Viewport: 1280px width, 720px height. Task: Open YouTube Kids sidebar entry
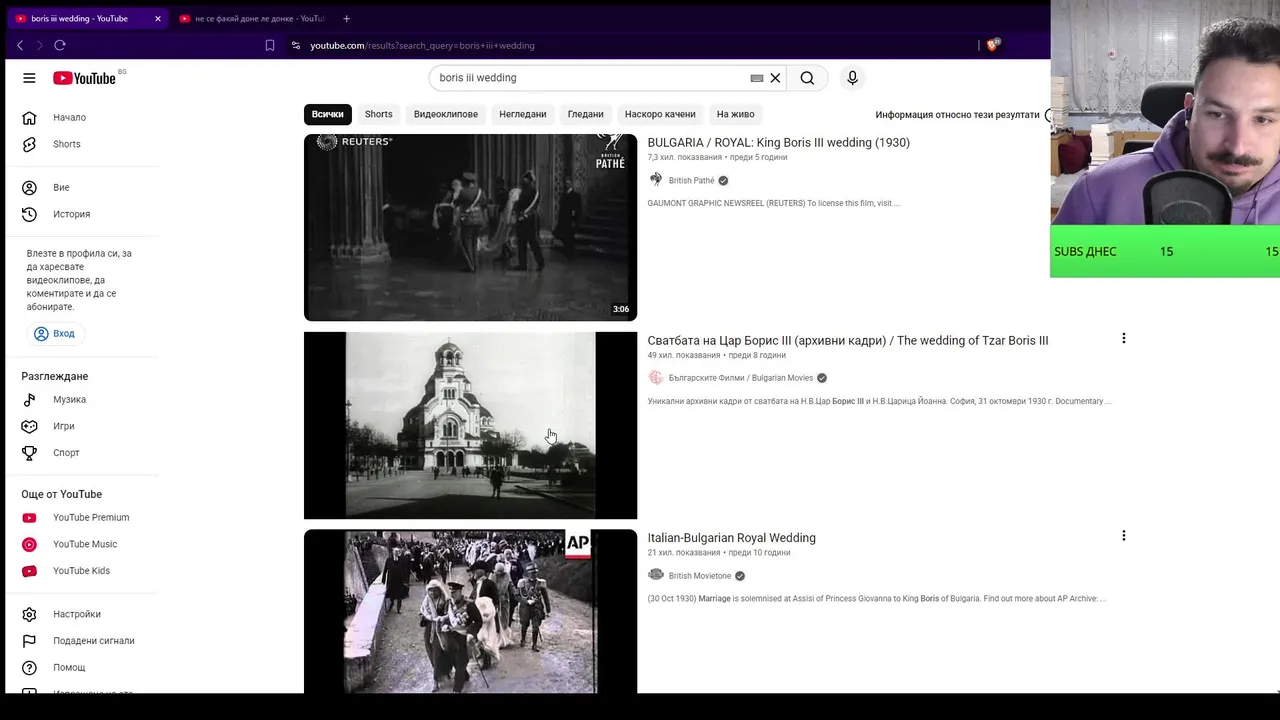pos(82,571)
